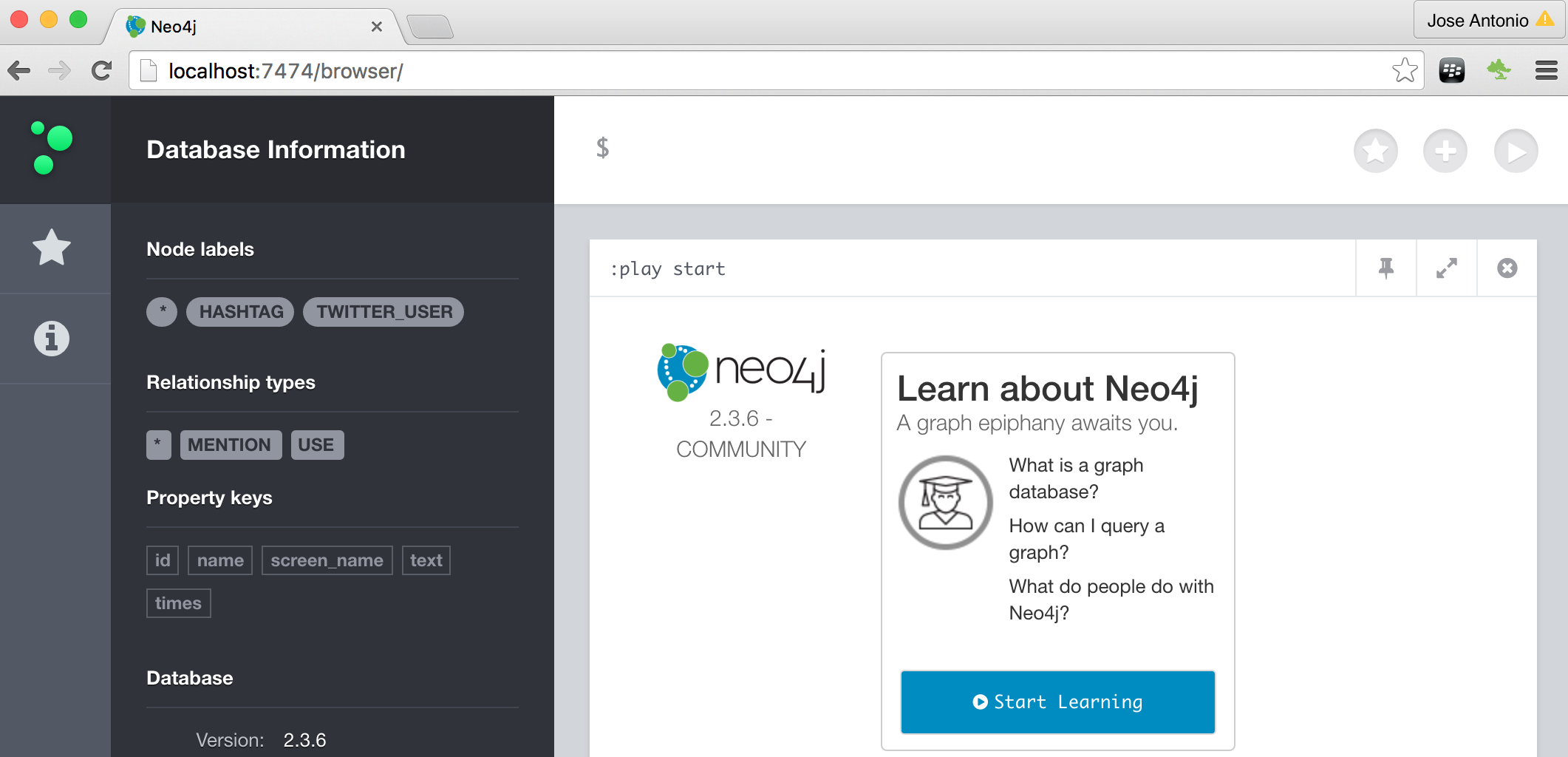1568x757 pixels.
Task: Click the graduate student illustration
Action: pos(945,503)
